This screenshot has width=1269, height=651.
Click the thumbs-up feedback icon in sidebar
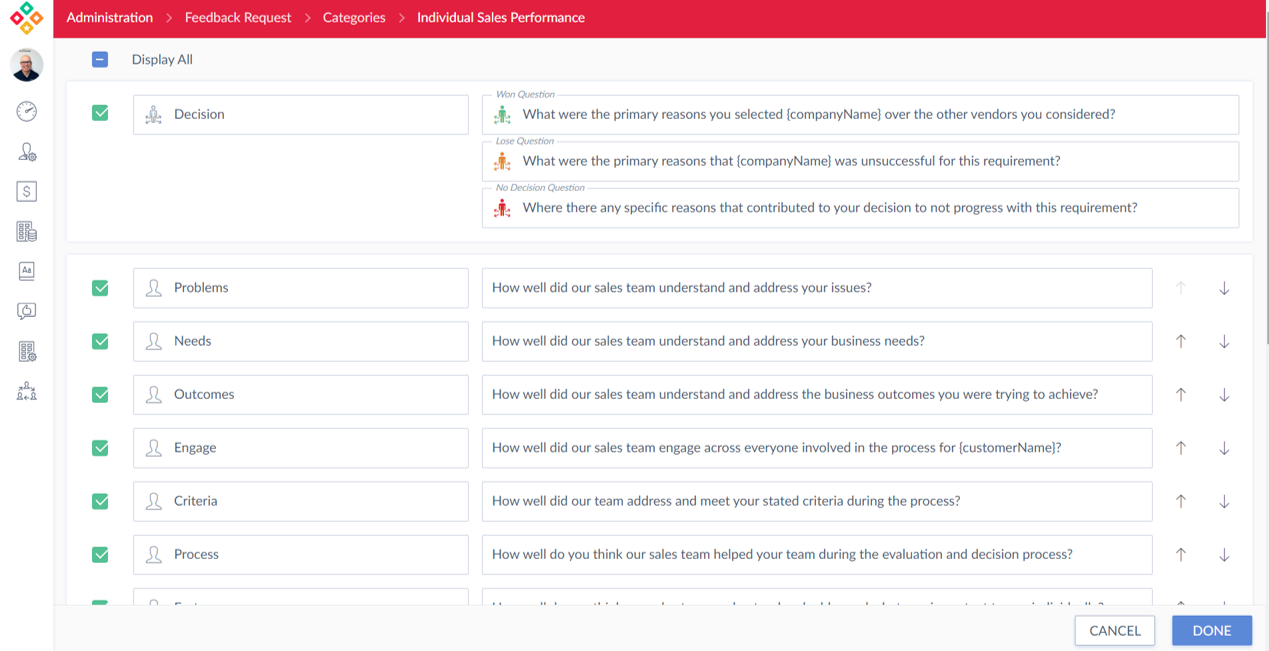point(27,311)
